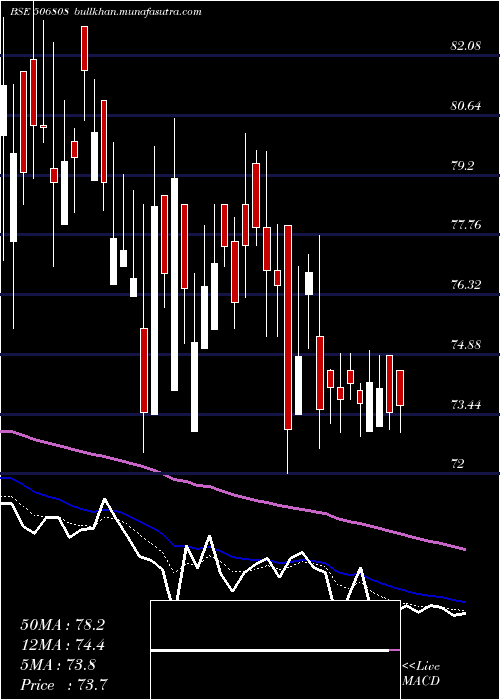Select the 5MA : 73.8 legend text
Image resolution: width=500 pixels, height=700 pixels.
point(58,665)
